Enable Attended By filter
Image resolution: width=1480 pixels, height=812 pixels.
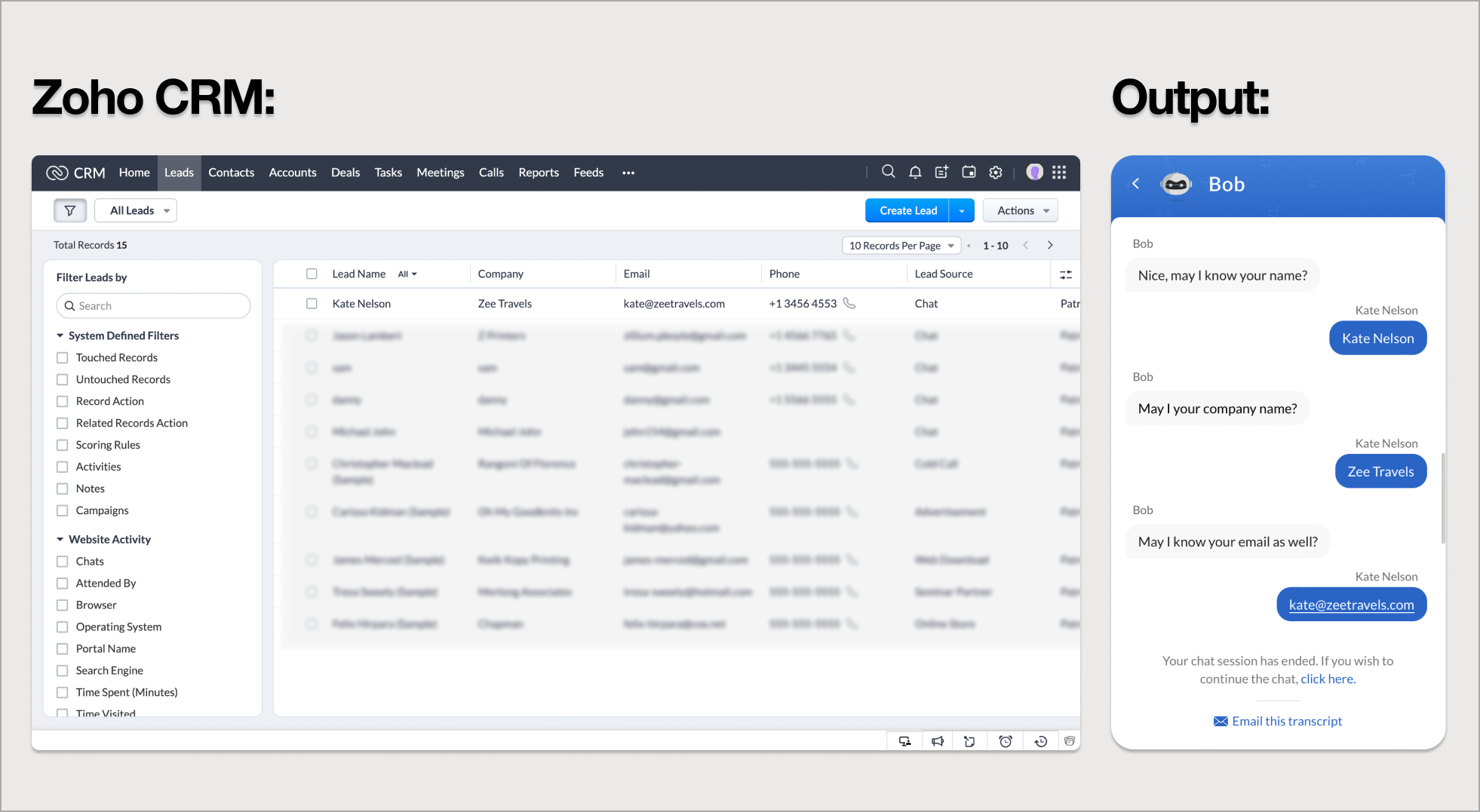coord(63,583)
